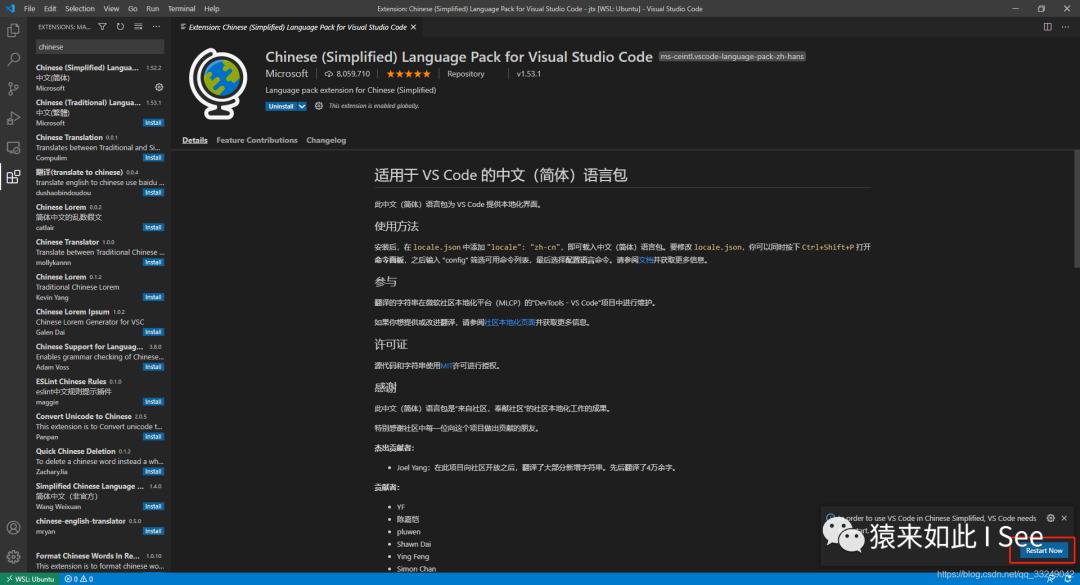
Task: Switch to the Changelog tab
Action: click(x=326, y=140)
